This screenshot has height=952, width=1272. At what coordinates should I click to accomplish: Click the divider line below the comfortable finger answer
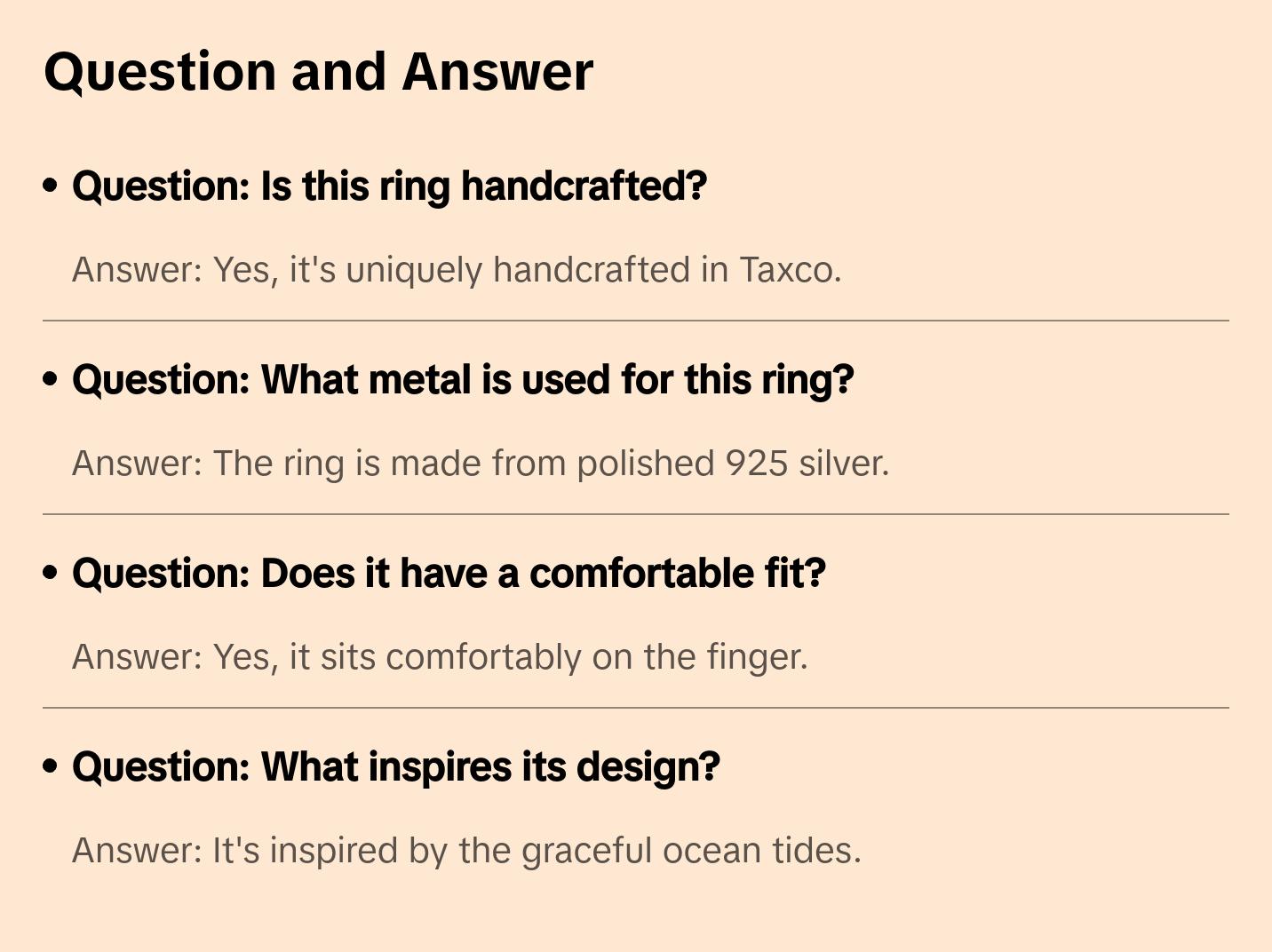click(636, 708)
